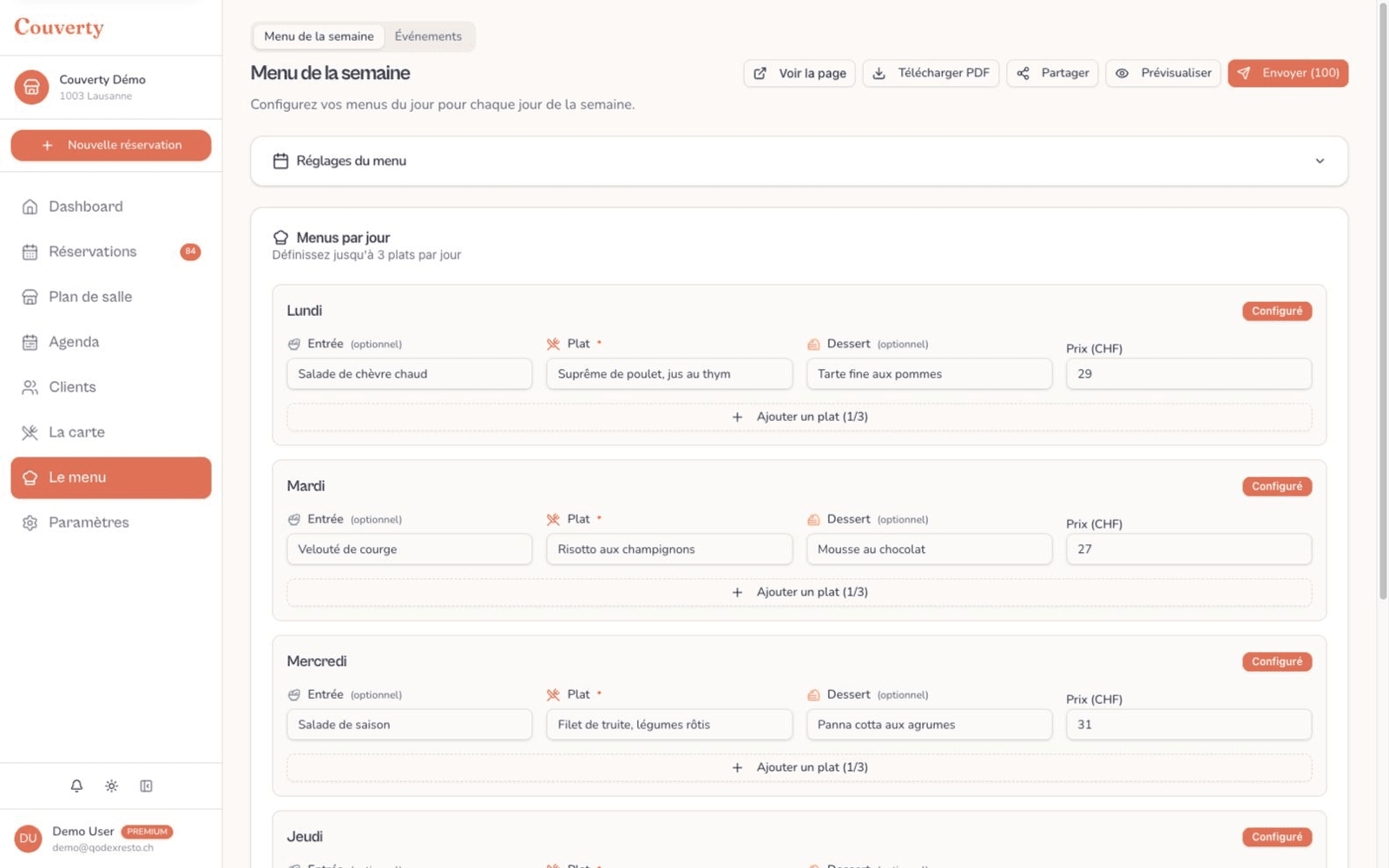This screenshot has width=1389, height=868.
Task: Click the PREMIUM badge next to Demo User
Action: click(x=147, y=832)
